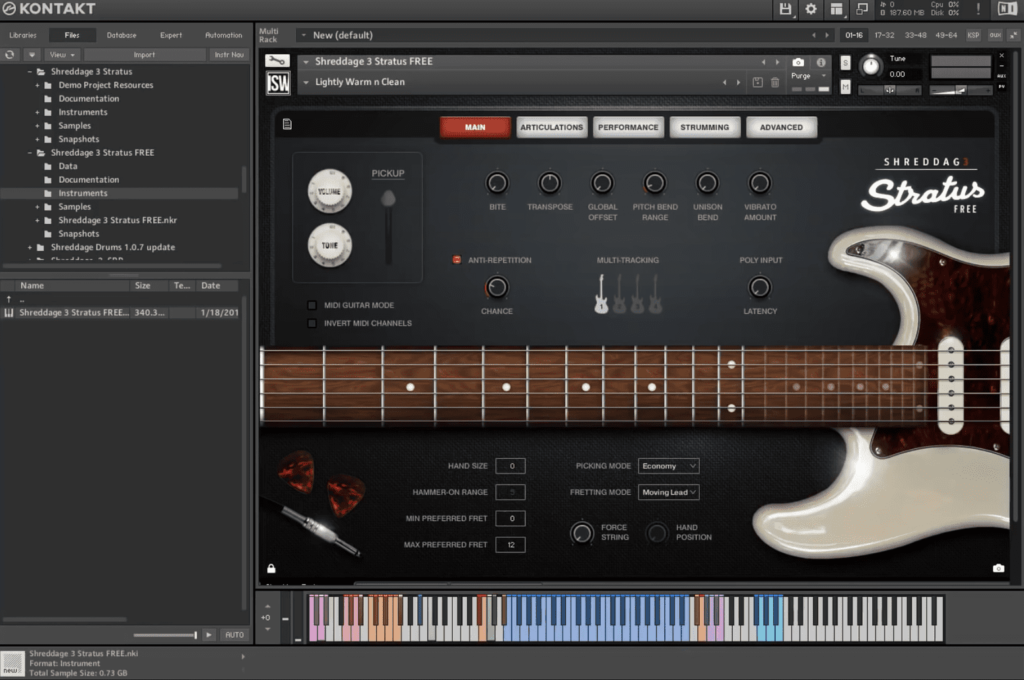1024x680 pixels.
Task: Toggle the workspace layout panel icon
Action: point(836,9)
